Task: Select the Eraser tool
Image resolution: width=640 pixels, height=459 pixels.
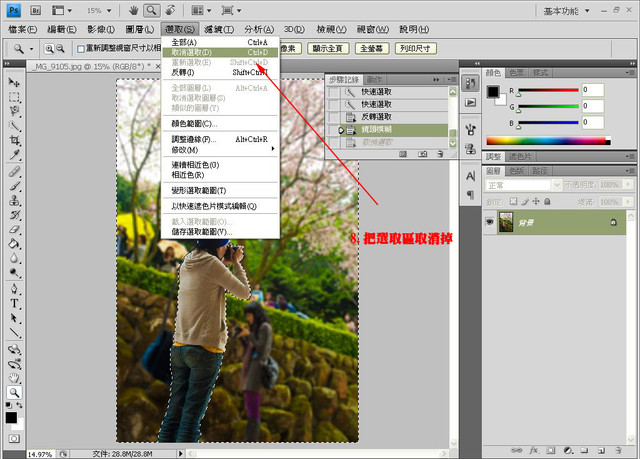Action: [14, 230]
